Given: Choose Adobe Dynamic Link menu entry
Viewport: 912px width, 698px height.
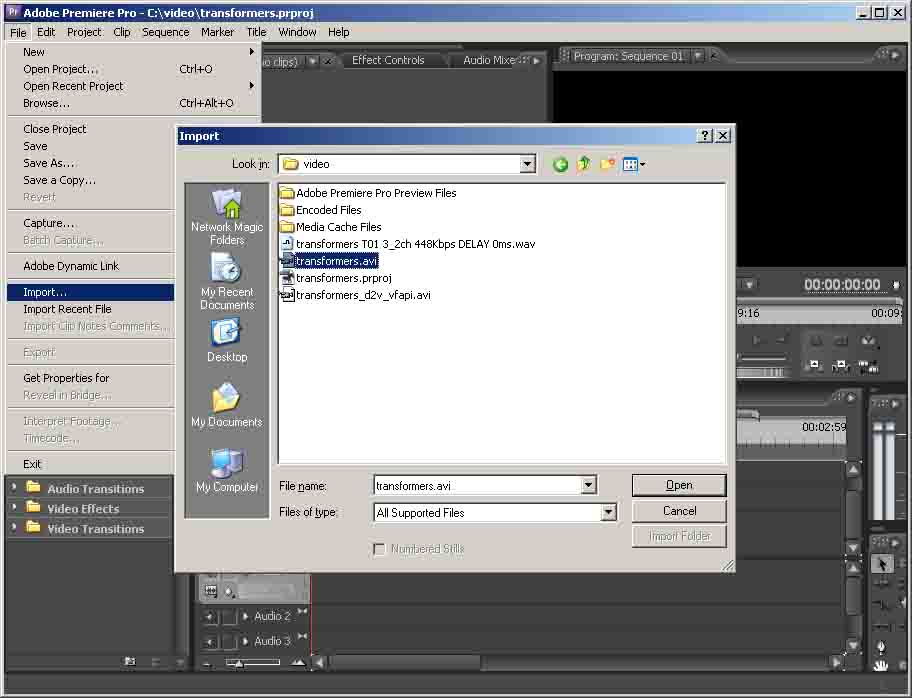Looking at the screenshot, I should [91, 266].
